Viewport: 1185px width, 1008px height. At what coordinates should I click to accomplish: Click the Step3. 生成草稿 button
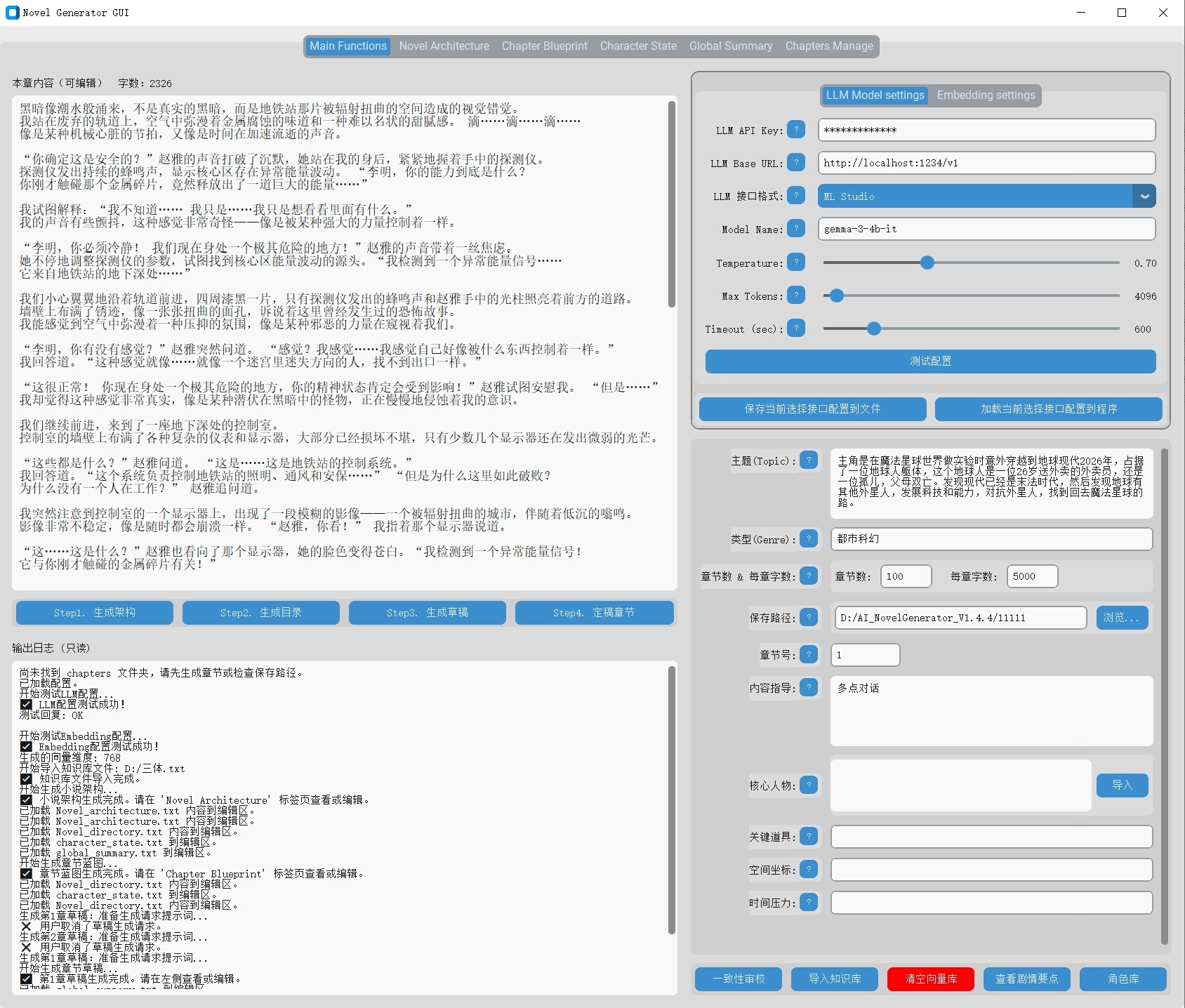coord(427,613)
